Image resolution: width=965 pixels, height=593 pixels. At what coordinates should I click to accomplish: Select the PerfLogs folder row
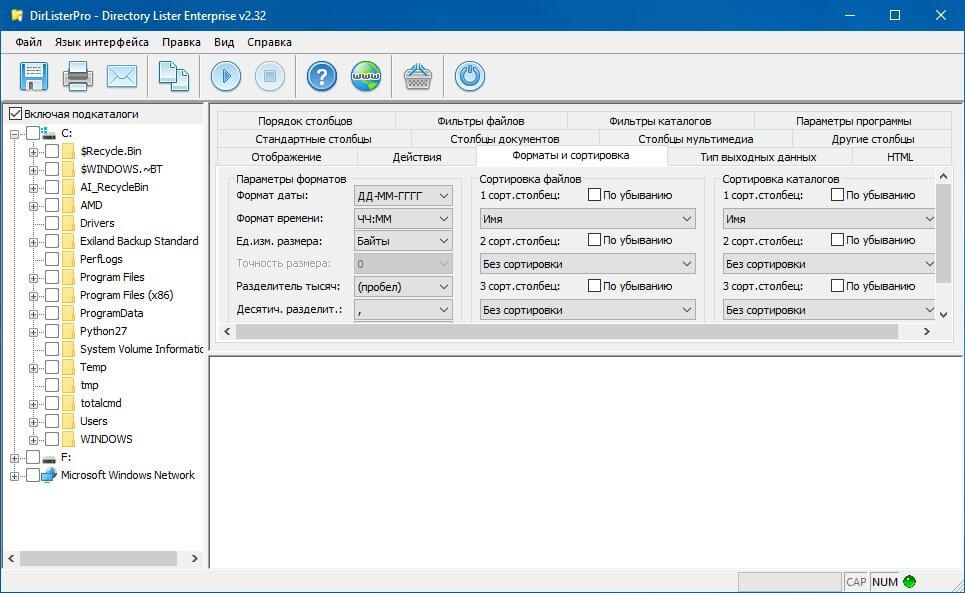coord(101,259)
